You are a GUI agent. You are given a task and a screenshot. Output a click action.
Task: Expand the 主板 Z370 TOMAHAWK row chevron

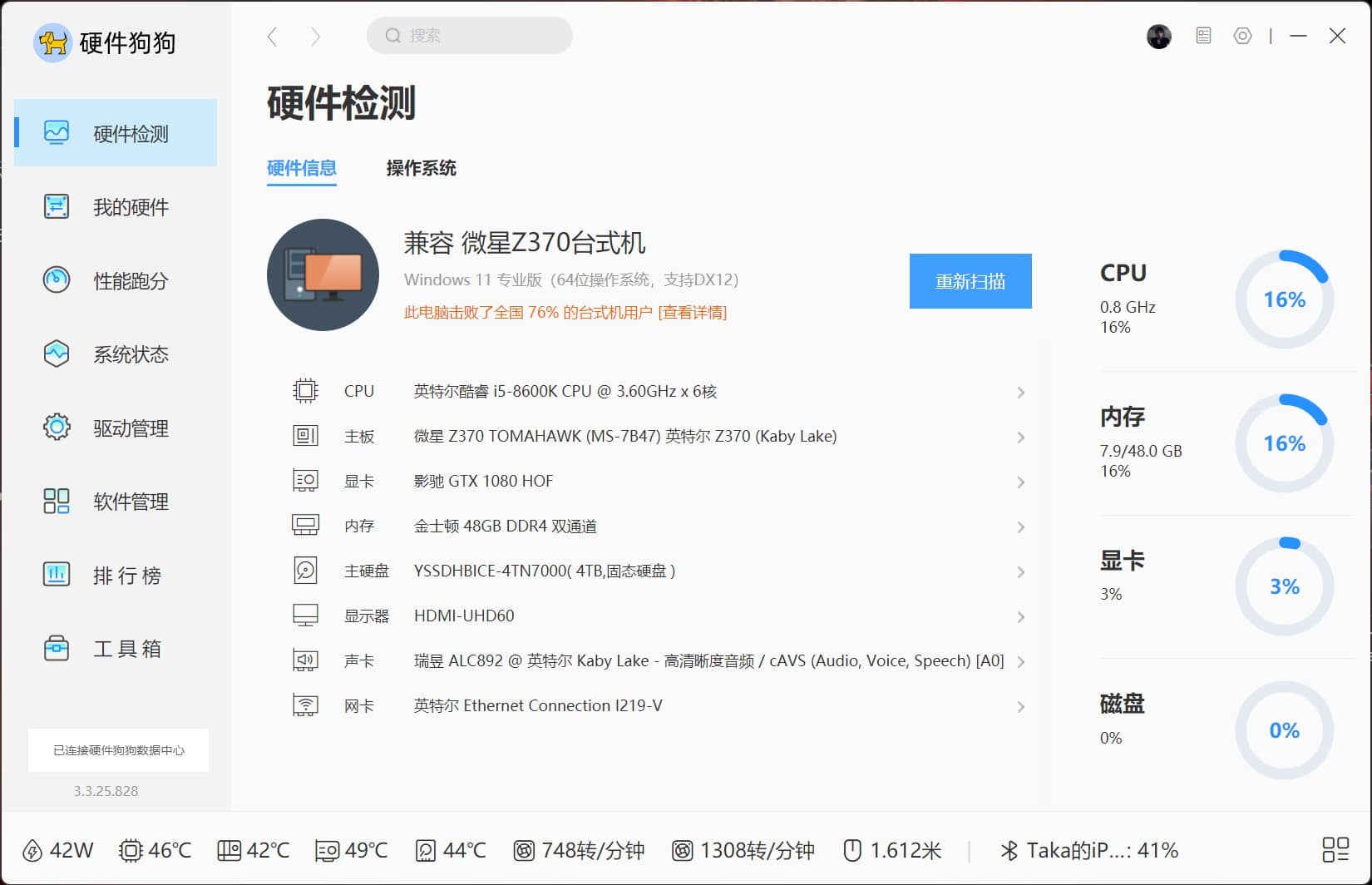pos(1020,437)
